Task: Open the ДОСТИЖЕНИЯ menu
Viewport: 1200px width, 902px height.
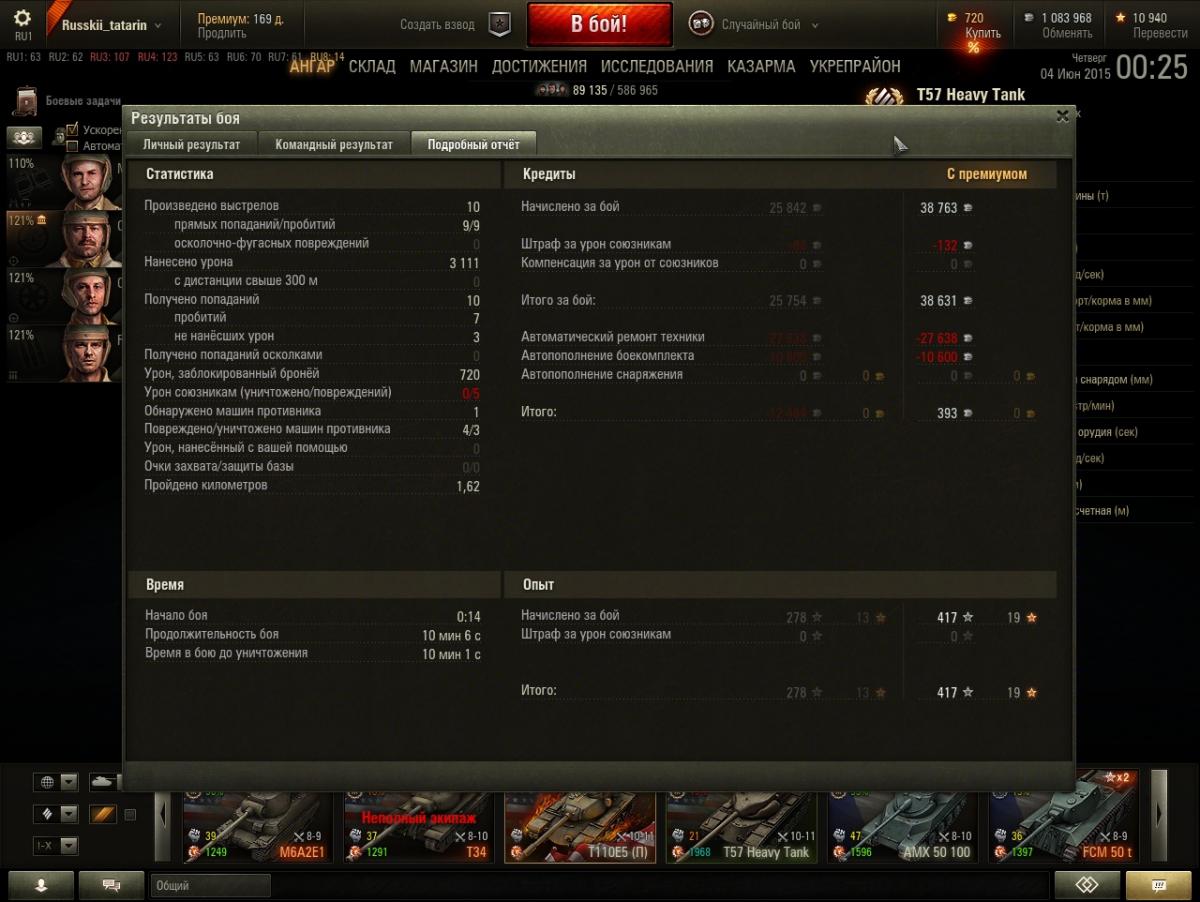Action: pyautogui.click(x=539, y=66)
